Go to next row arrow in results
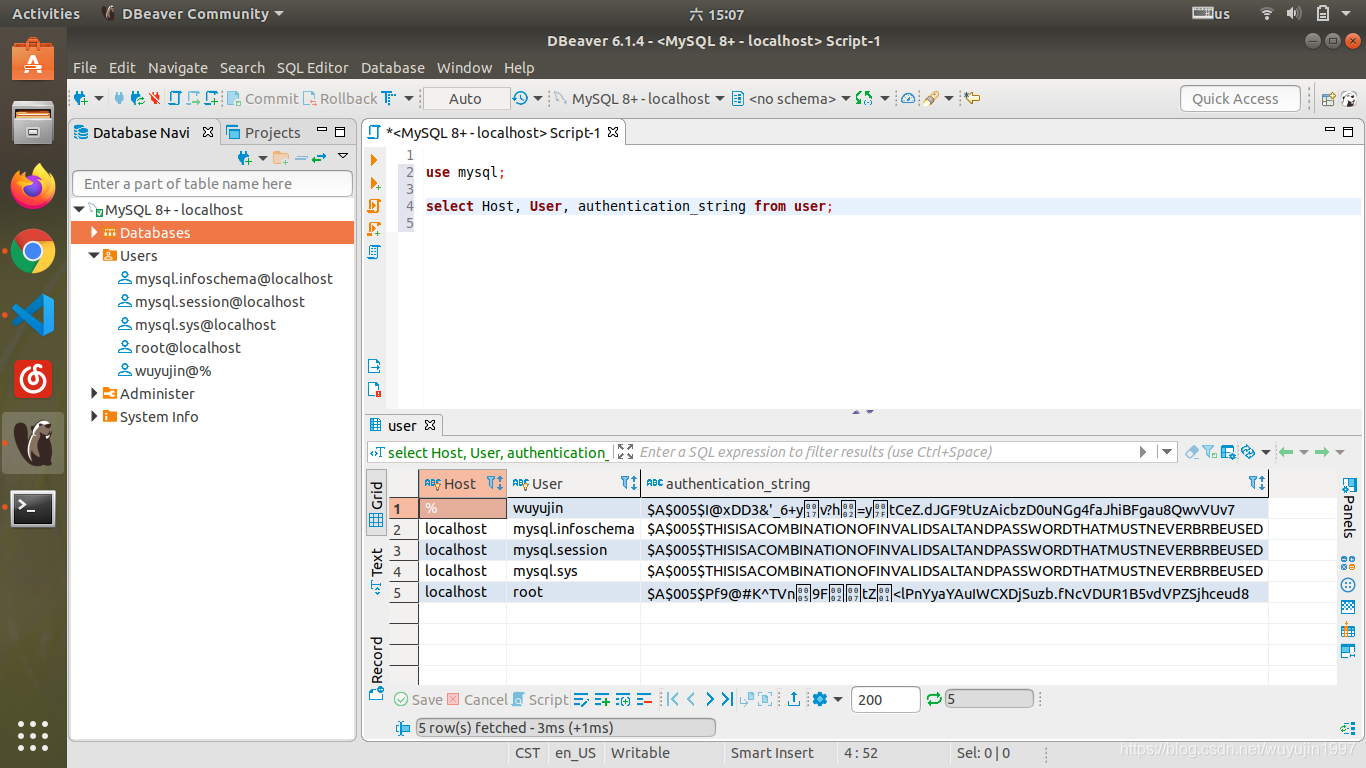Viewport: 1366px width, 768px height. 709,699
